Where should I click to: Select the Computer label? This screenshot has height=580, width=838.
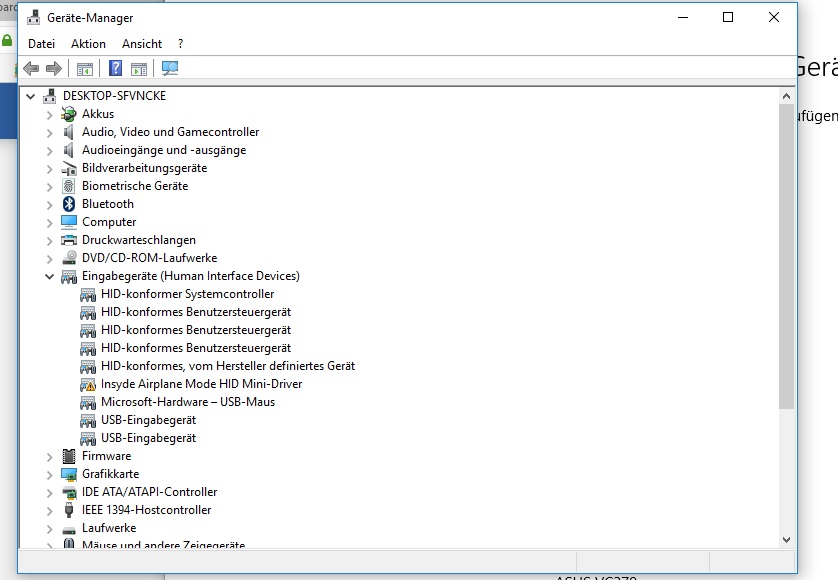tap(109, 222)
